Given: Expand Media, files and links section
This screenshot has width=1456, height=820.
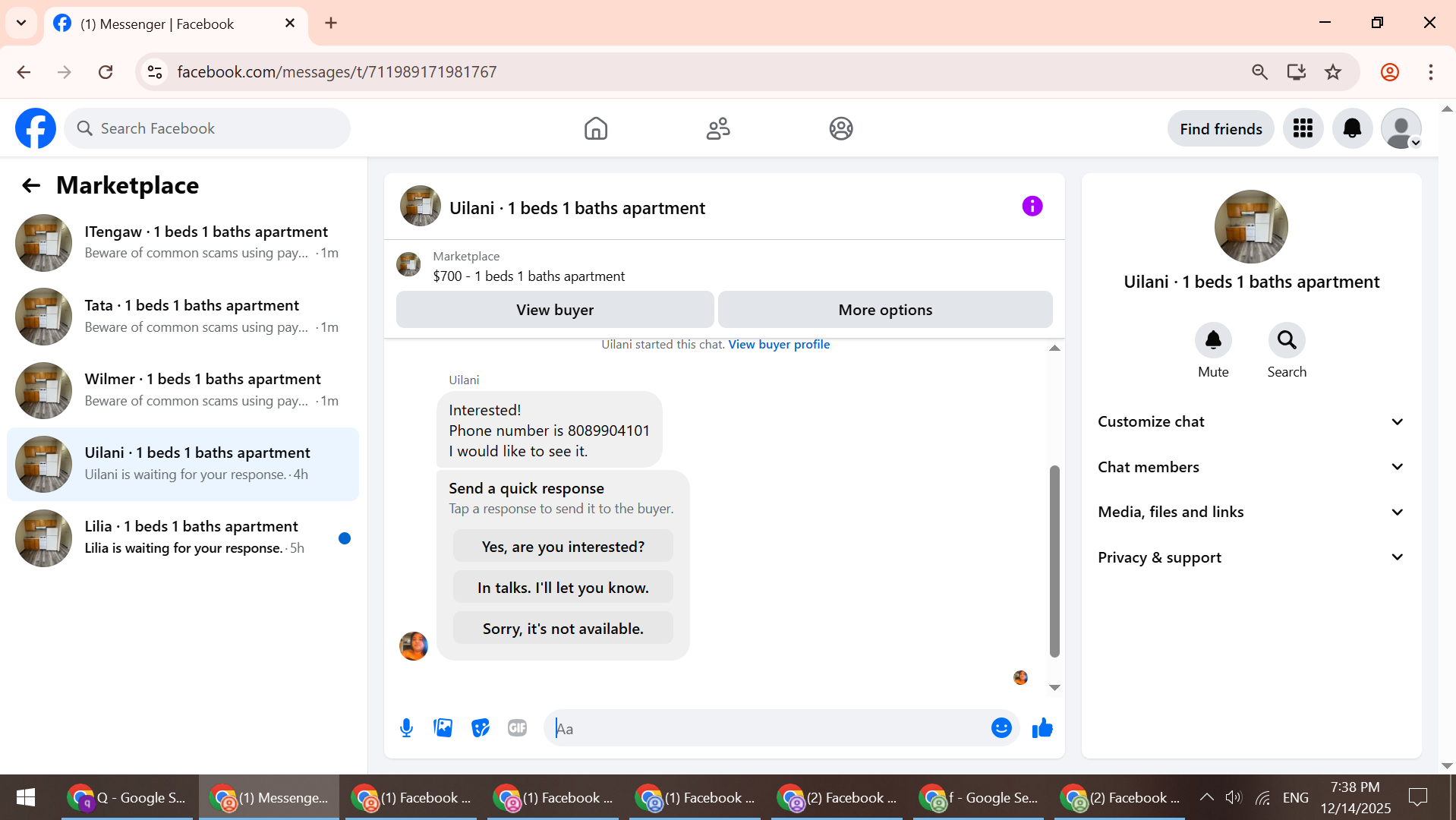Looking at the screenshot, I should coord(1251,512).
